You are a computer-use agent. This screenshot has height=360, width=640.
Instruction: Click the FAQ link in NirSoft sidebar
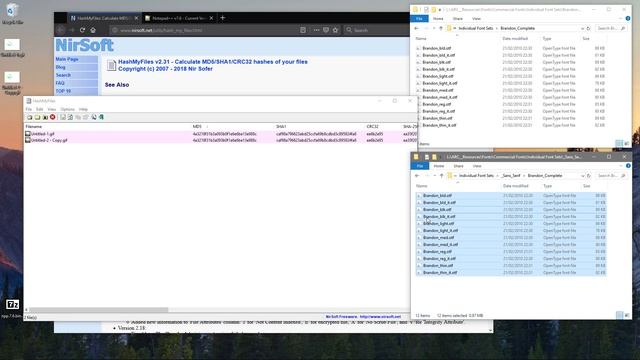[x=60, y=83]
